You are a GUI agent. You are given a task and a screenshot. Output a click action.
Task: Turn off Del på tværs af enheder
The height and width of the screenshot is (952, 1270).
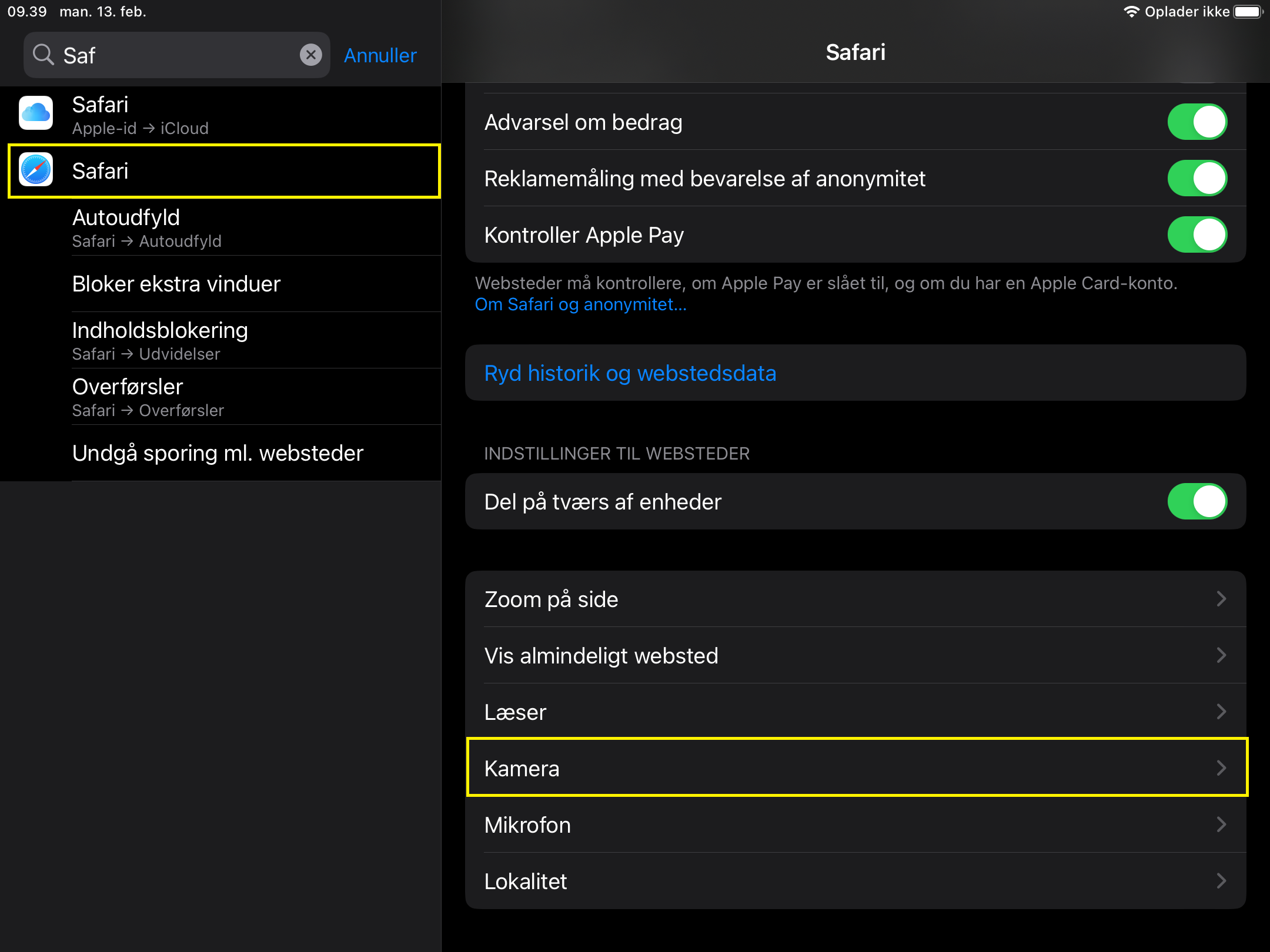tap(1197, 501)
